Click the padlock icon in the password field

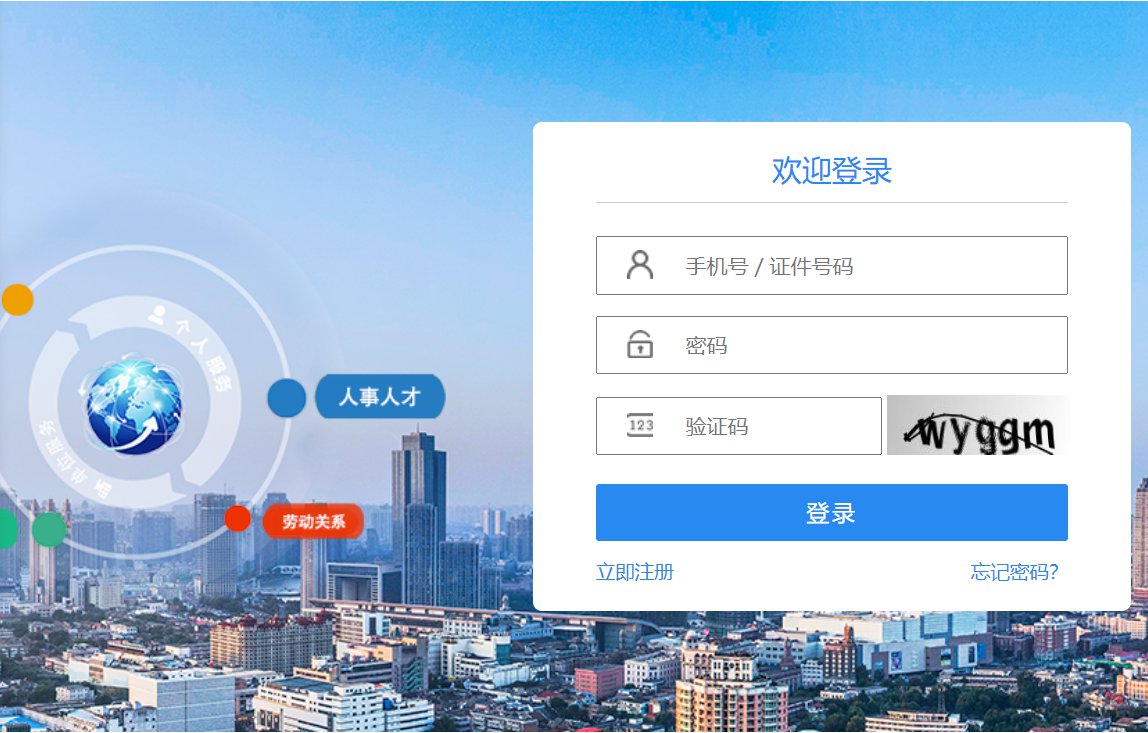tap(640, 344)
